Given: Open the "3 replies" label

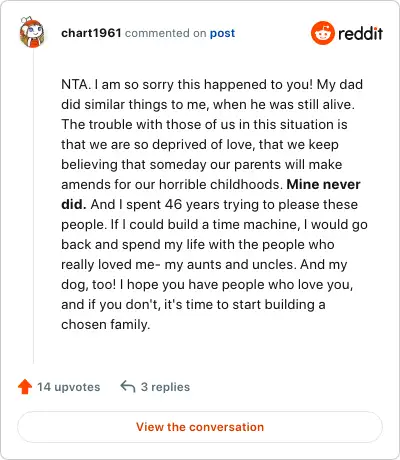Looking at the screenshot, I should (x=165, y=387).
